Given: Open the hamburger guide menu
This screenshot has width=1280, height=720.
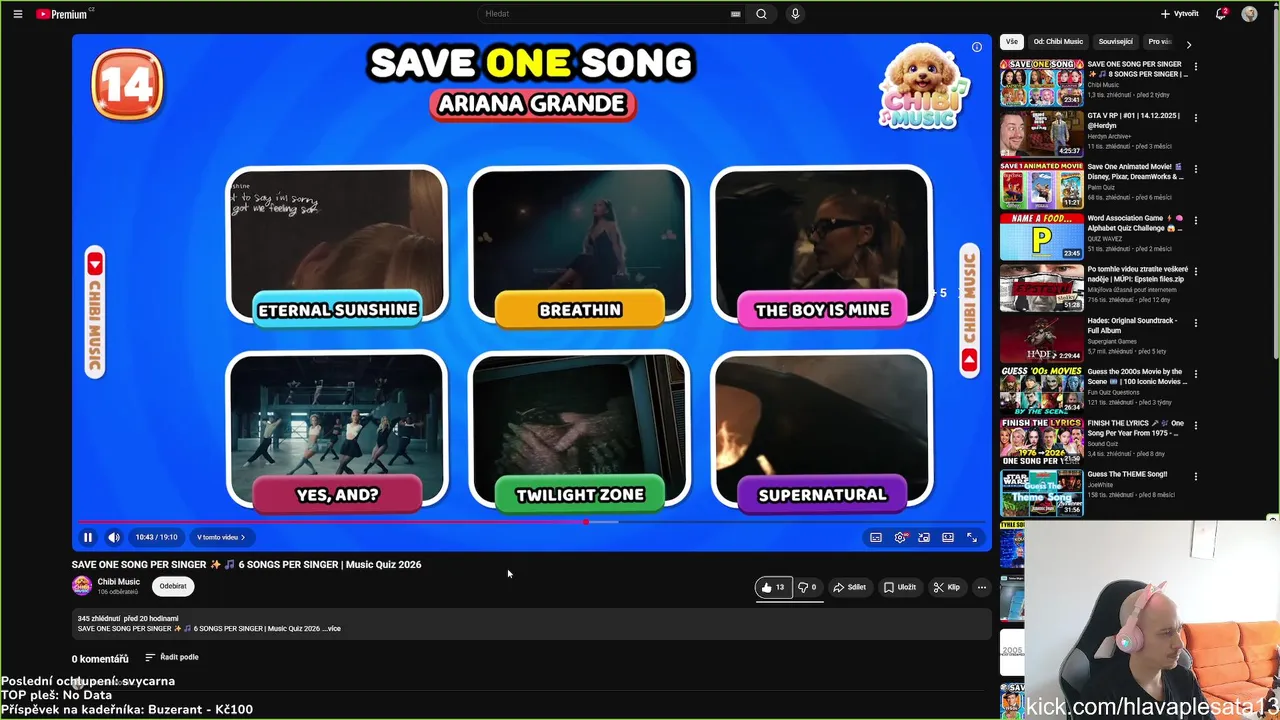Looking at the screenshot, I should tap(18, 14).
